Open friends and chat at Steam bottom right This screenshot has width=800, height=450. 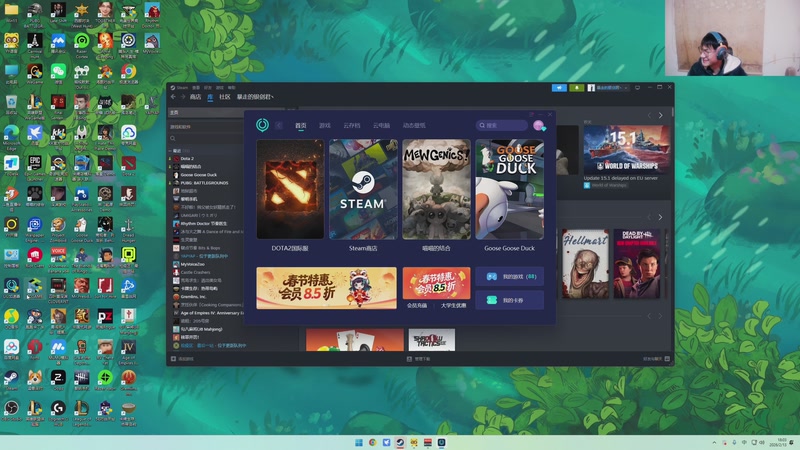pos(656,359)
